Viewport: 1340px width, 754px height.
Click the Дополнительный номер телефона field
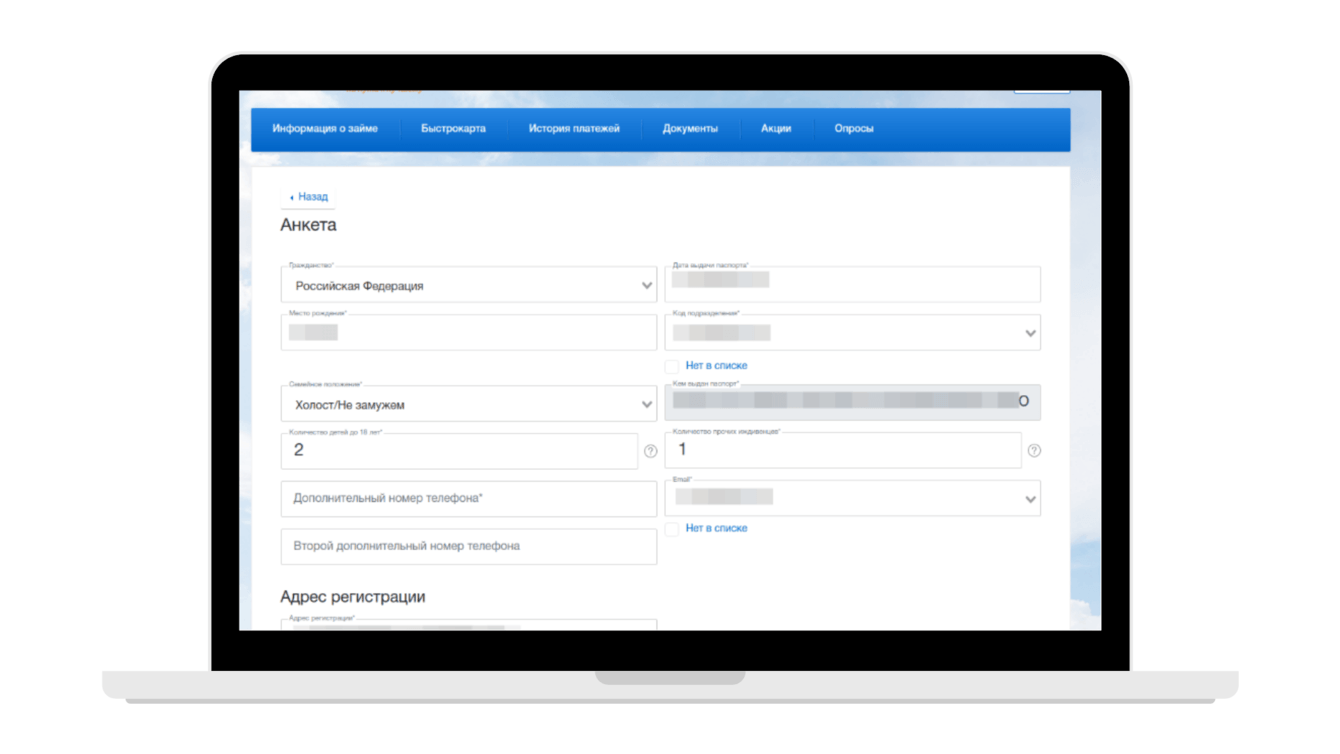click(x=468, y=498)
